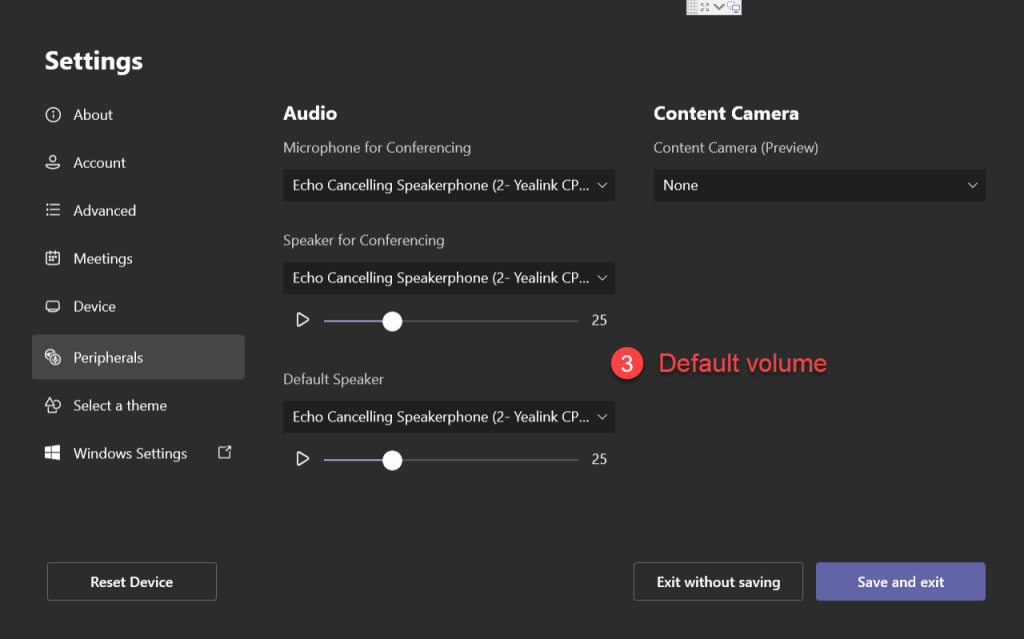
Task: Open Select a theme page
Action: [119, 406]
